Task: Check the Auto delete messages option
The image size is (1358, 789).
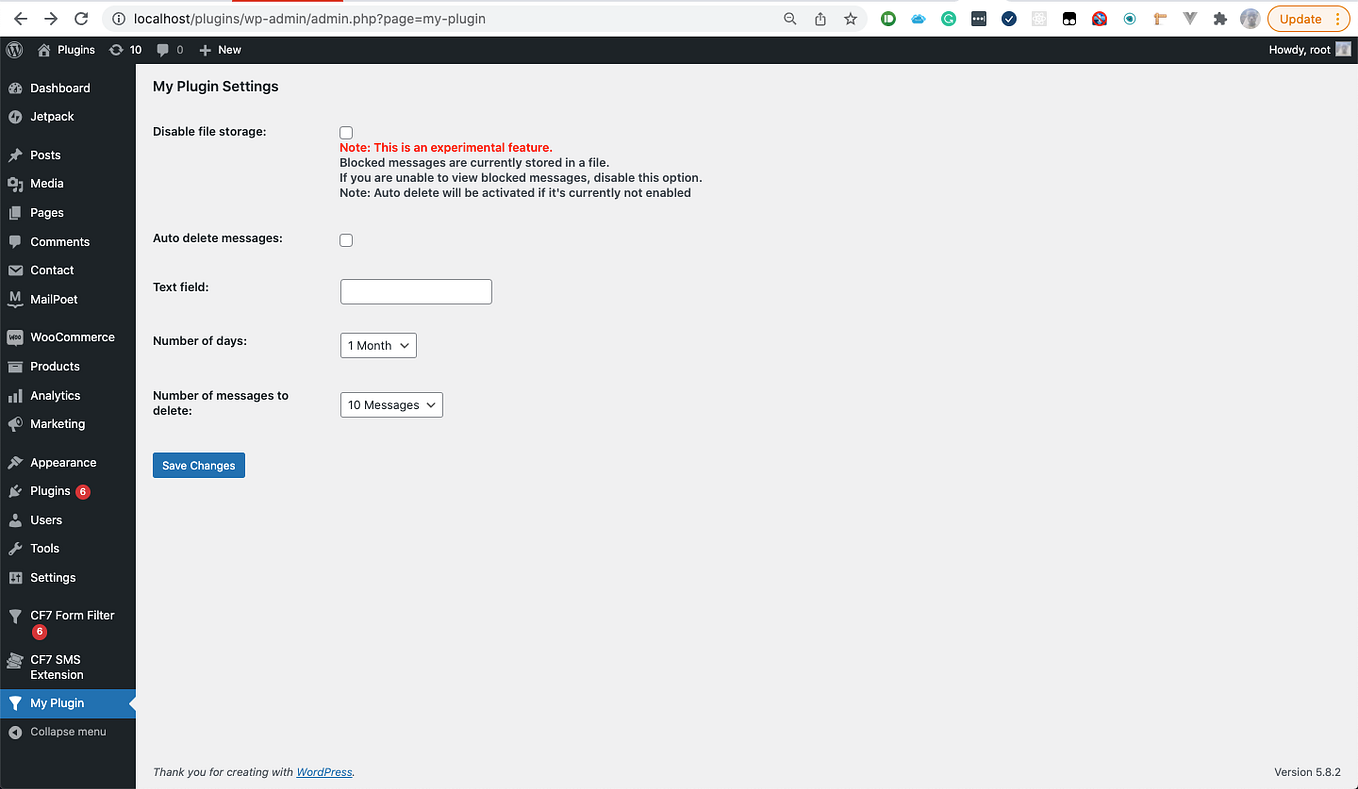Action: point(345,240)
